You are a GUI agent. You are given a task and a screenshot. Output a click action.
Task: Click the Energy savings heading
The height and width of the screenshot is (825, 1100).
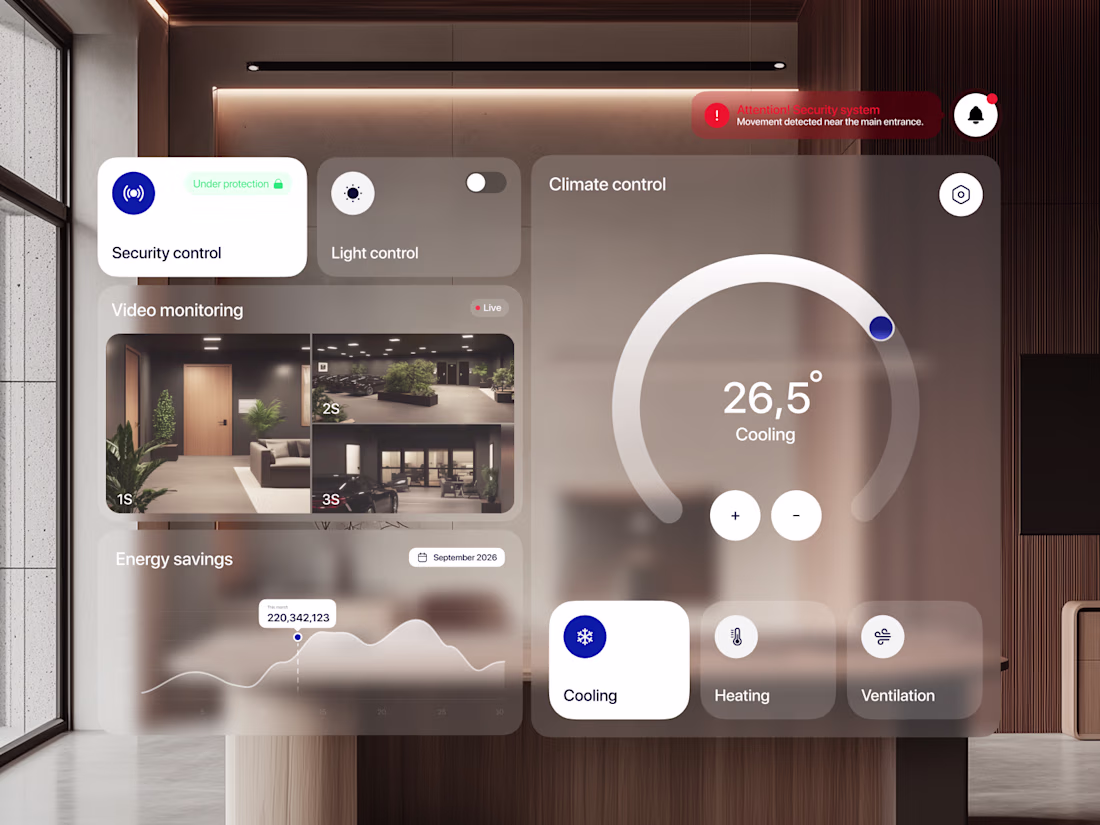click(x=174, y=559)
